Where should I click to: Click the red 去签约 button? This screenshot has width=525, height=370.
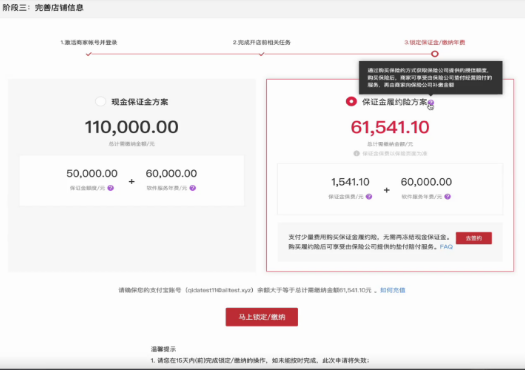474,238
